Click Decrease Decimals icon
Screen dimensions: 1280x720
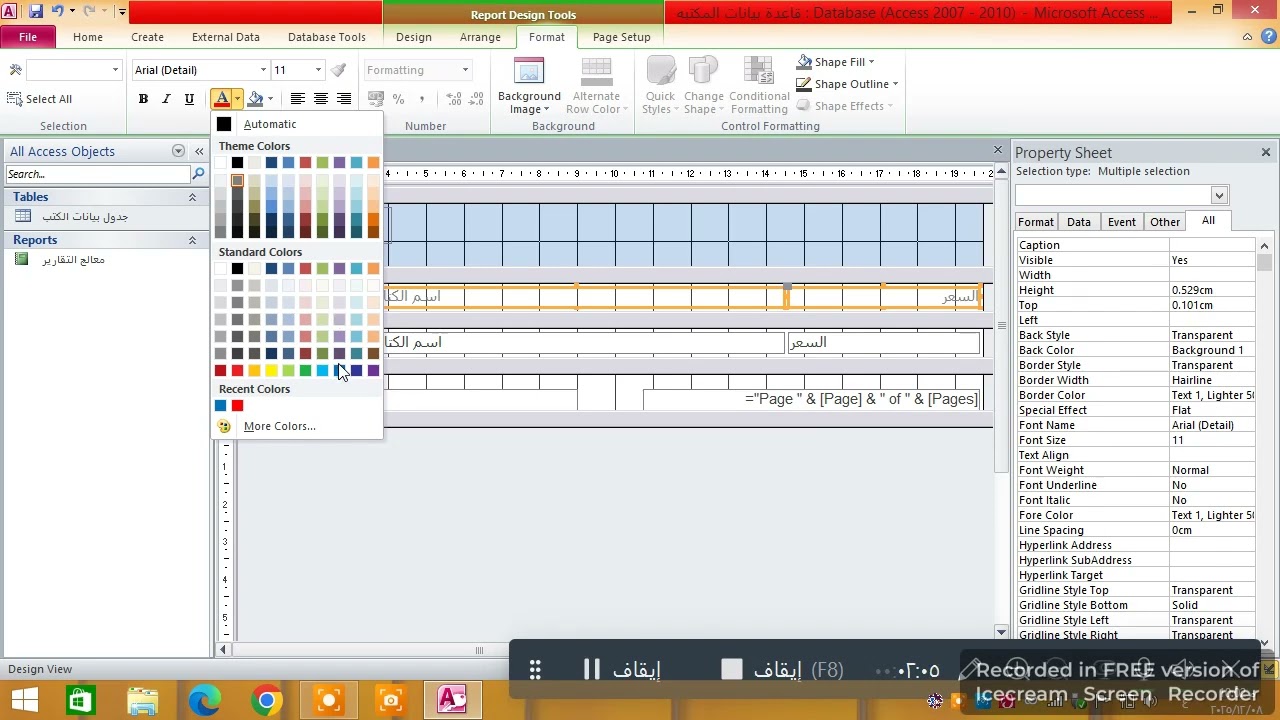477,99
